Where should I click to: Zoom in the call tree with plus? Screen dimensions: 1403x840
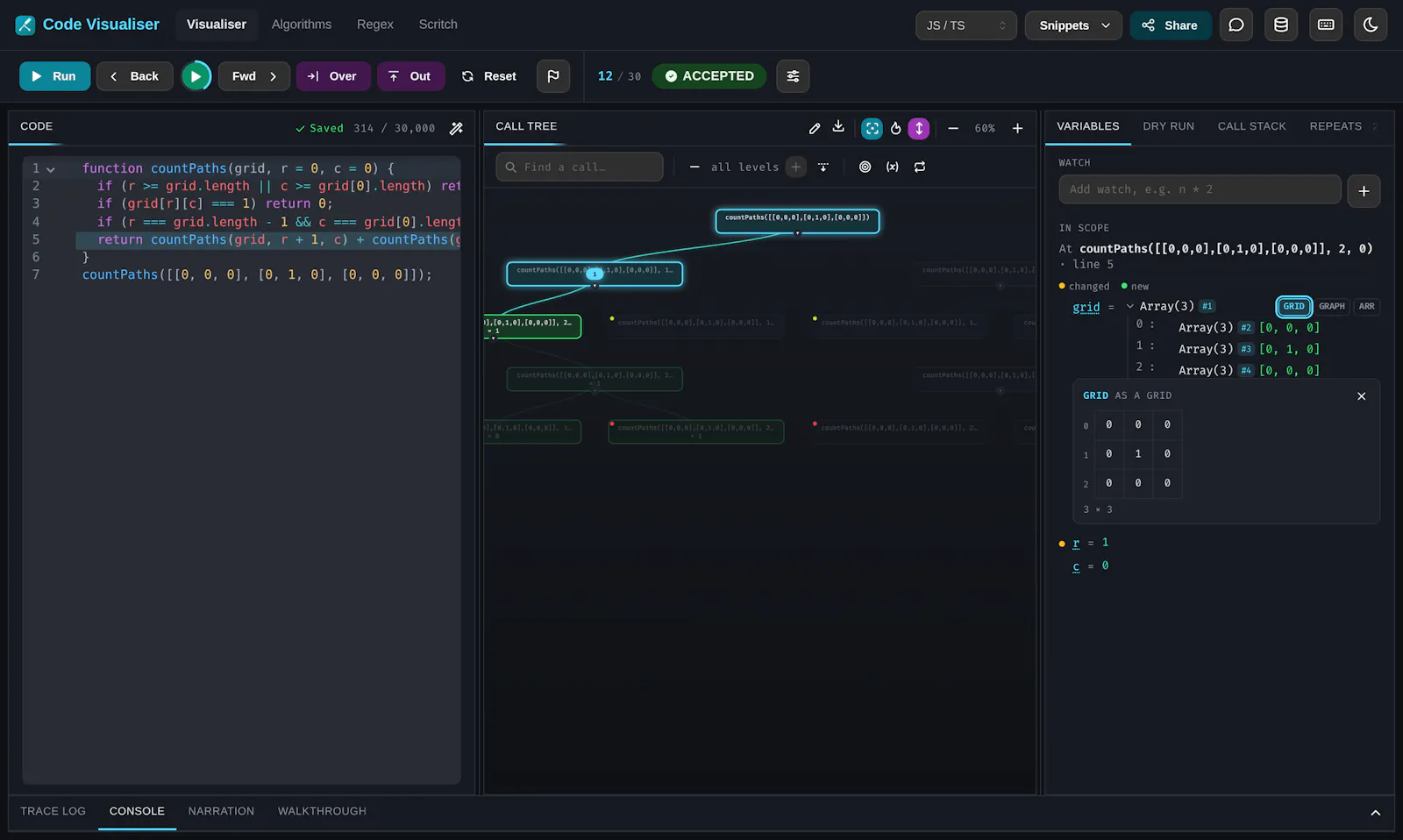1017,129
